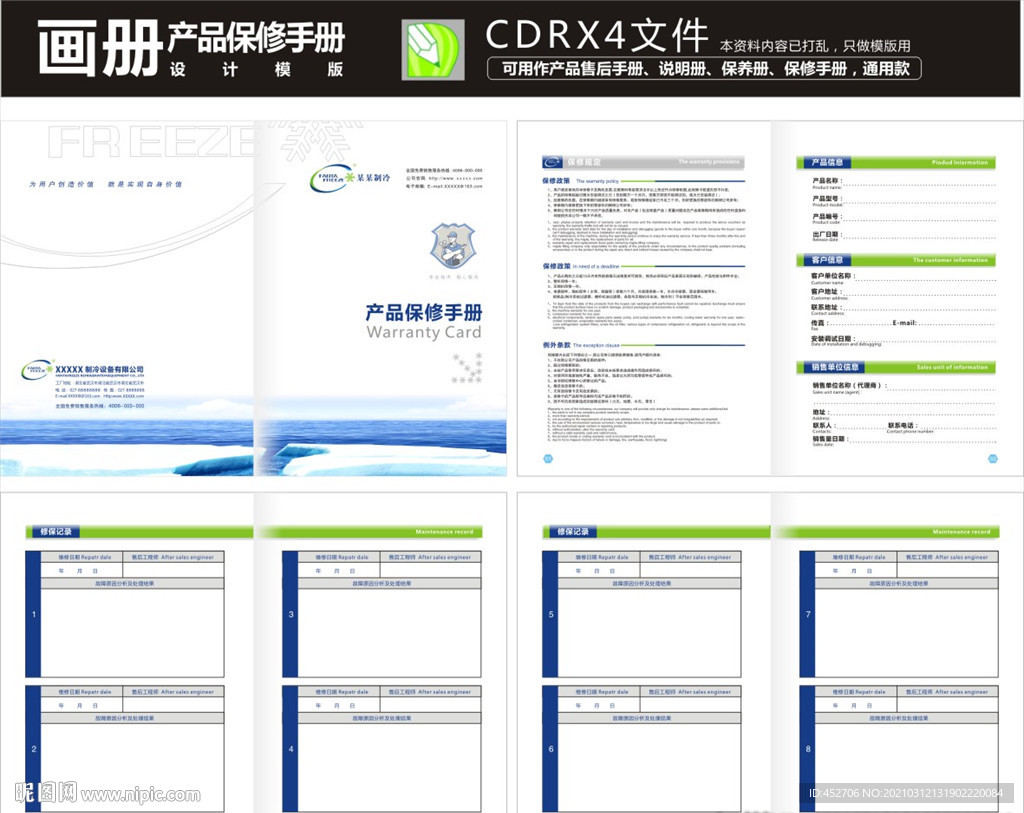This screenshot has height=813, width=1024.
Task: Select the 本资料内容已打乱 note text
Action: click(x=815, y=46)
